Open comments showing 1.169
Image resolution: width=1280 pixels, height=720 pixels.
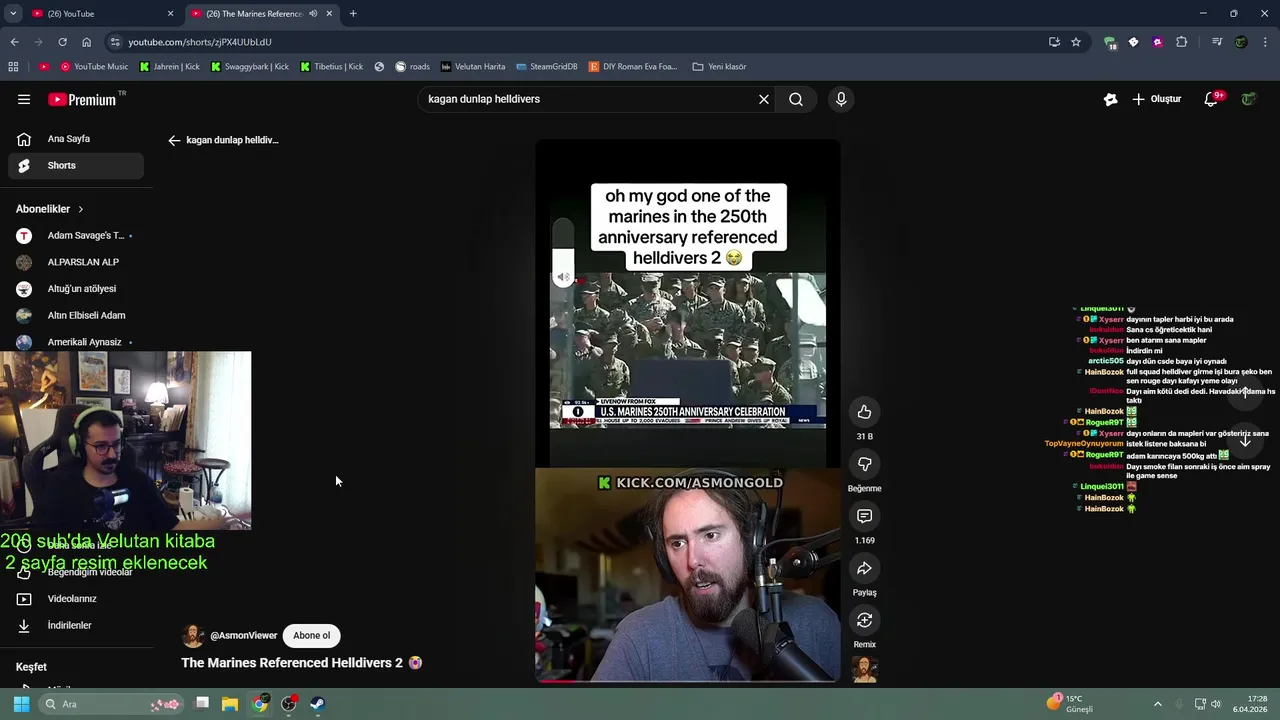point(864,516)
